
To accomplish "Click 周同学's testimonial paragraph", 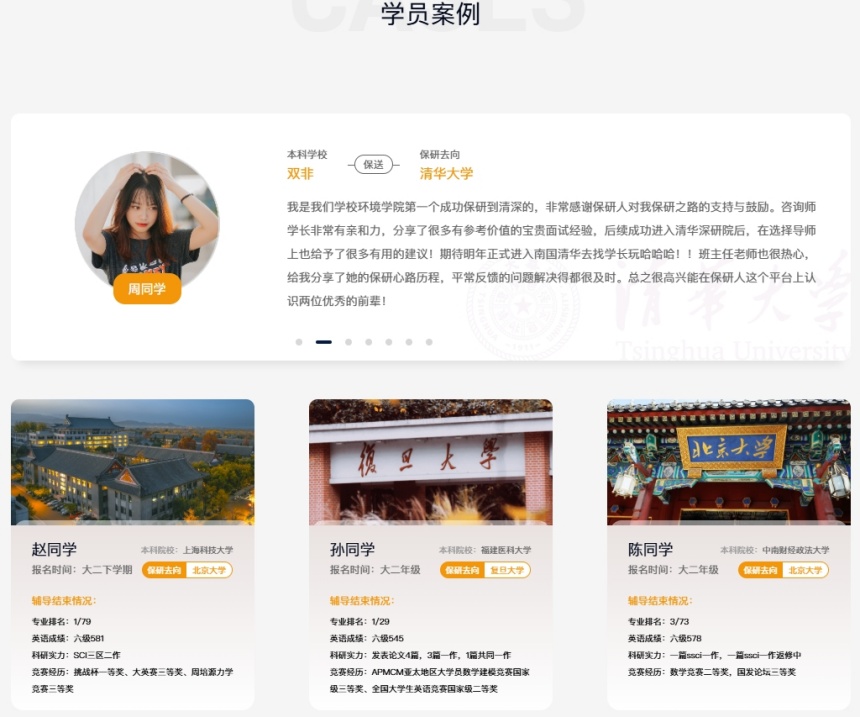I will tap(552, 254).
